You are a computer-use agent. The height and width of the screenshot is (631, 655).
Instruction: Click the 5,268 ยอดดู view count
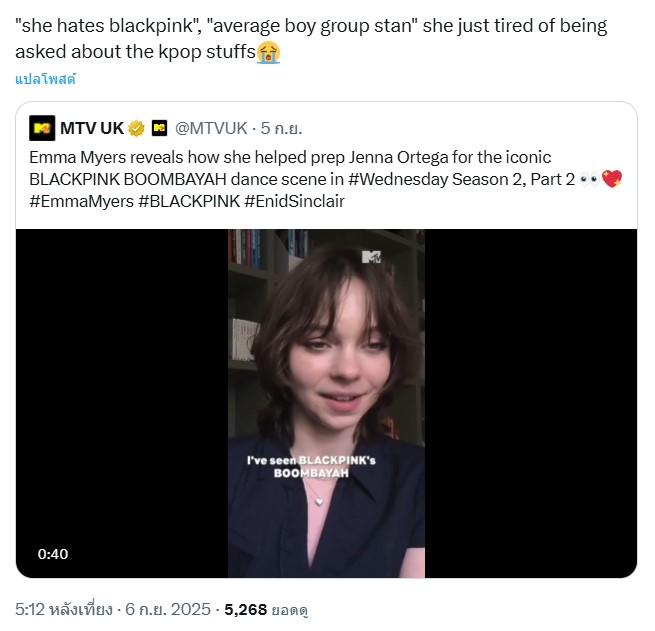266,610
